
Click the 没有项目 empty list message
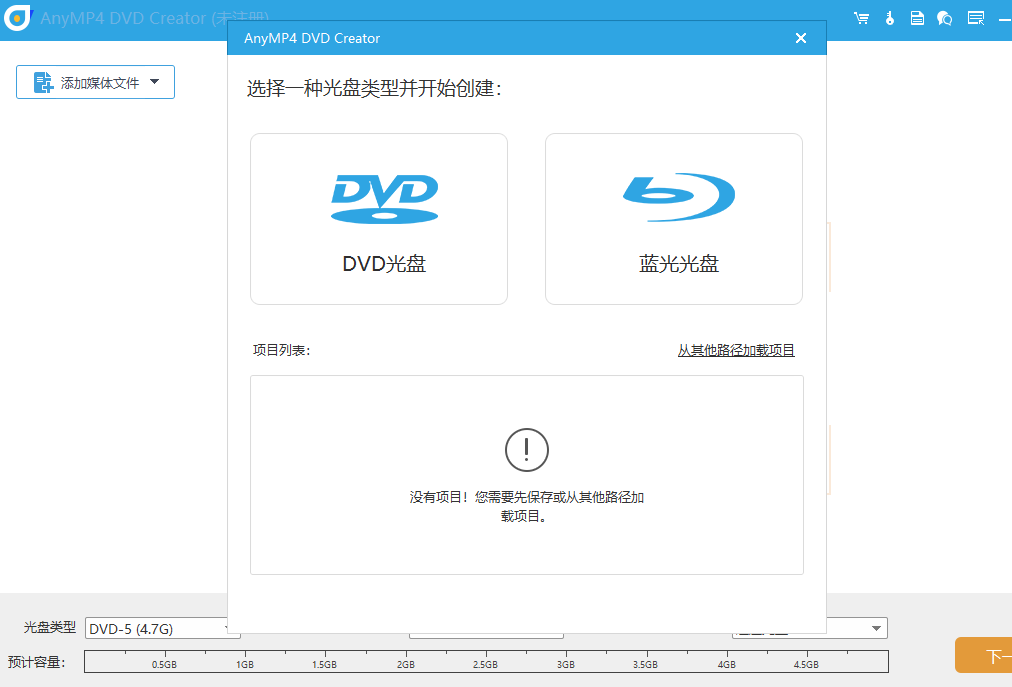click(x=527, y=506)
